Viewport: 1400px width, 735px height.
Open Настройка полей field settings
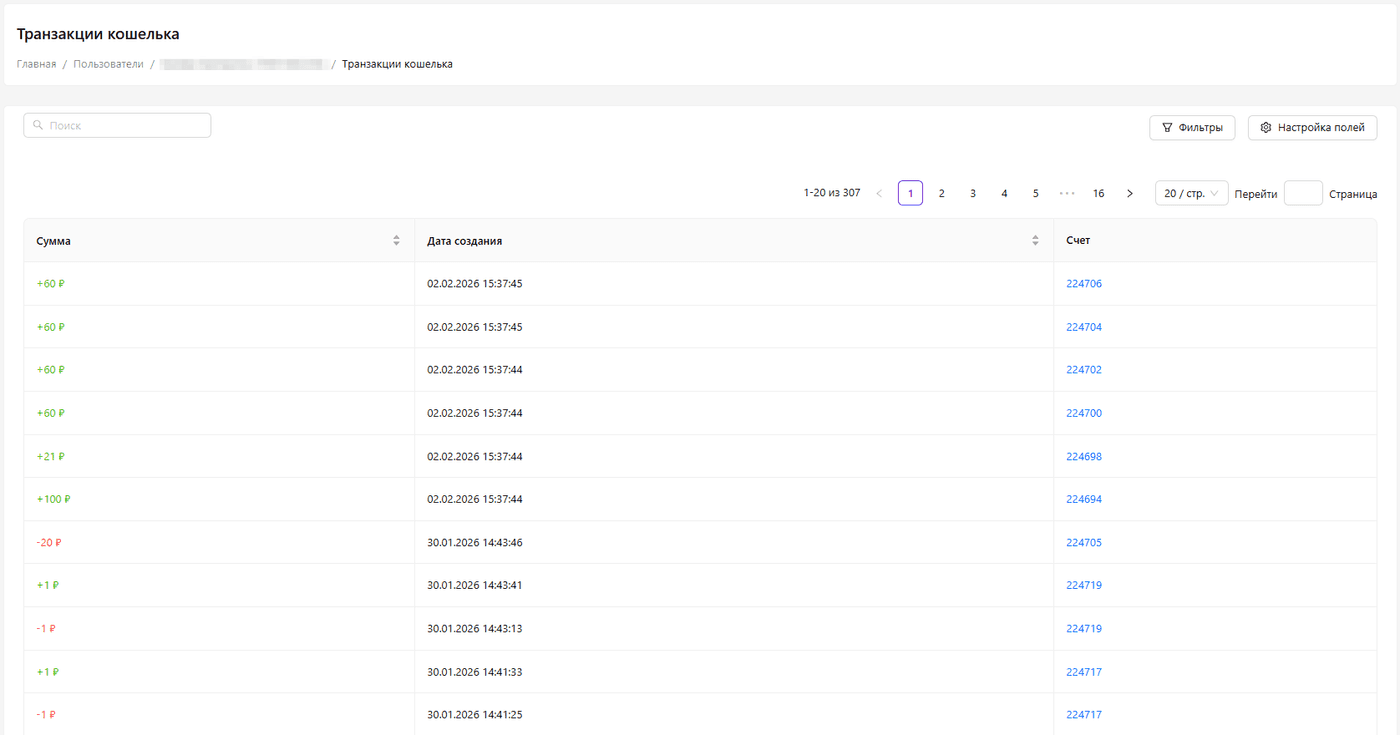click(1312, 128)
